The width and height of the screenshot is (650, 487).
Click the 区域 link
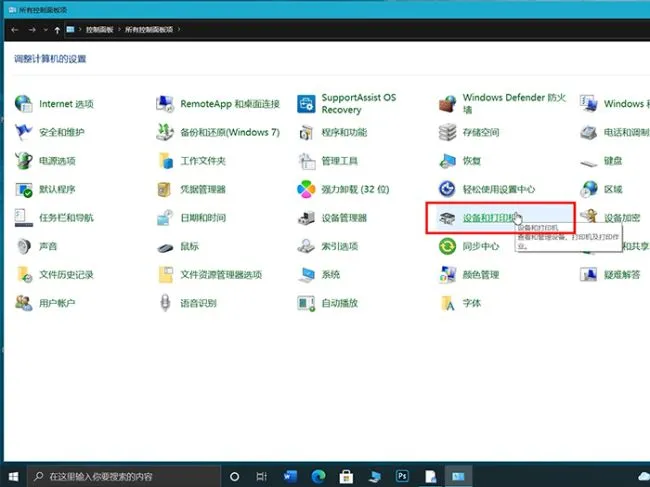point(613,189)
